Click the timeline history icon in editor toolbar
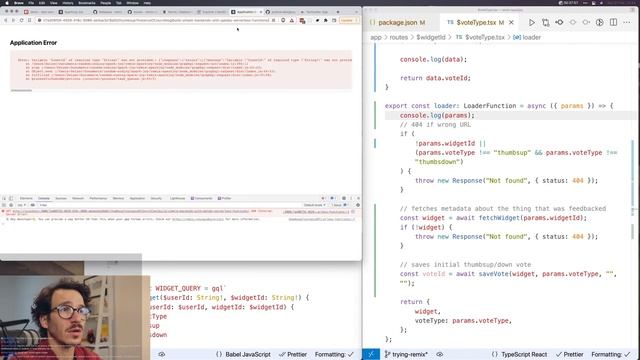 click(x=600, y=23)
